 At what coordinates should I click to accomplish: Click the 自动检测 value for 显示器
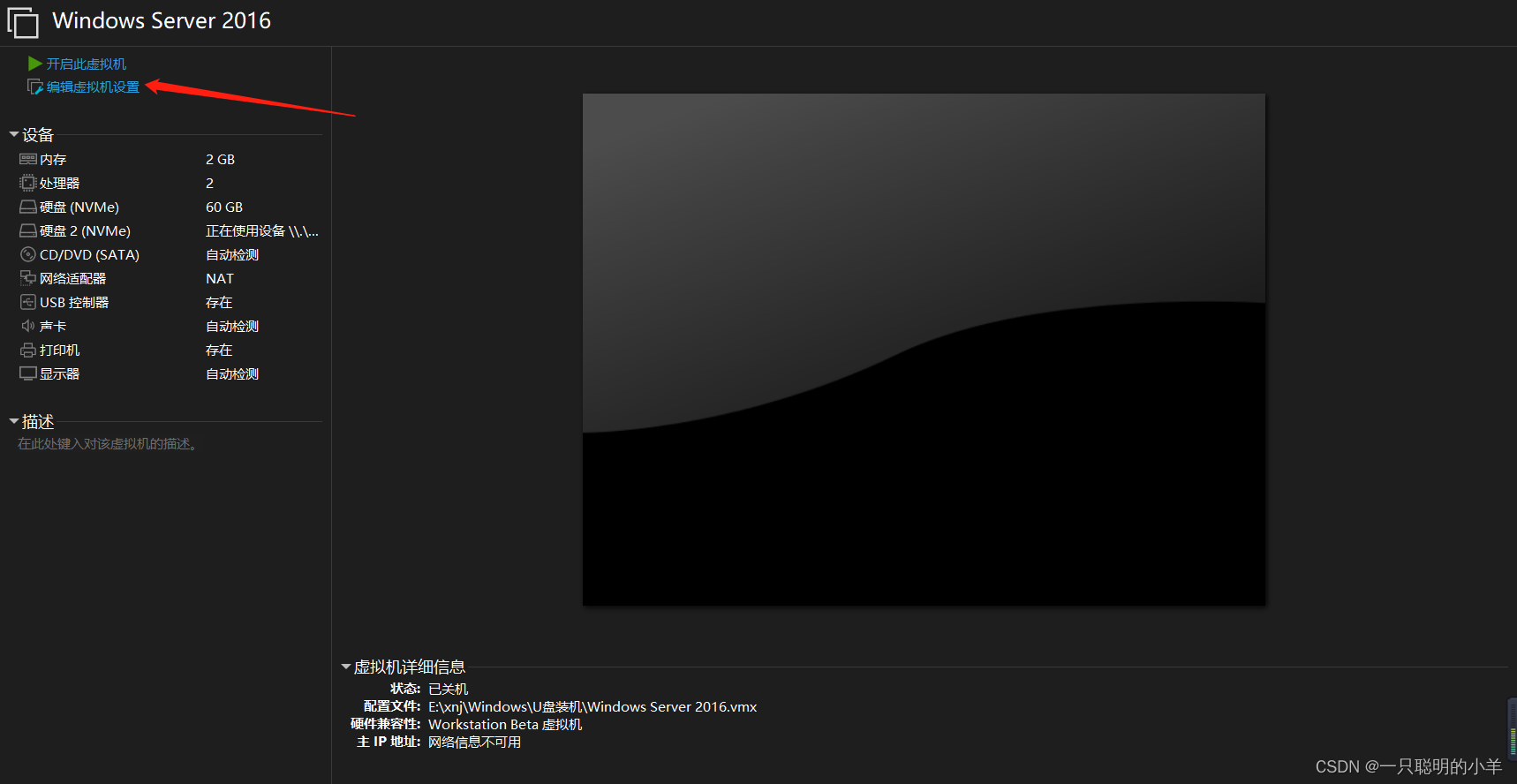point(232,374)
